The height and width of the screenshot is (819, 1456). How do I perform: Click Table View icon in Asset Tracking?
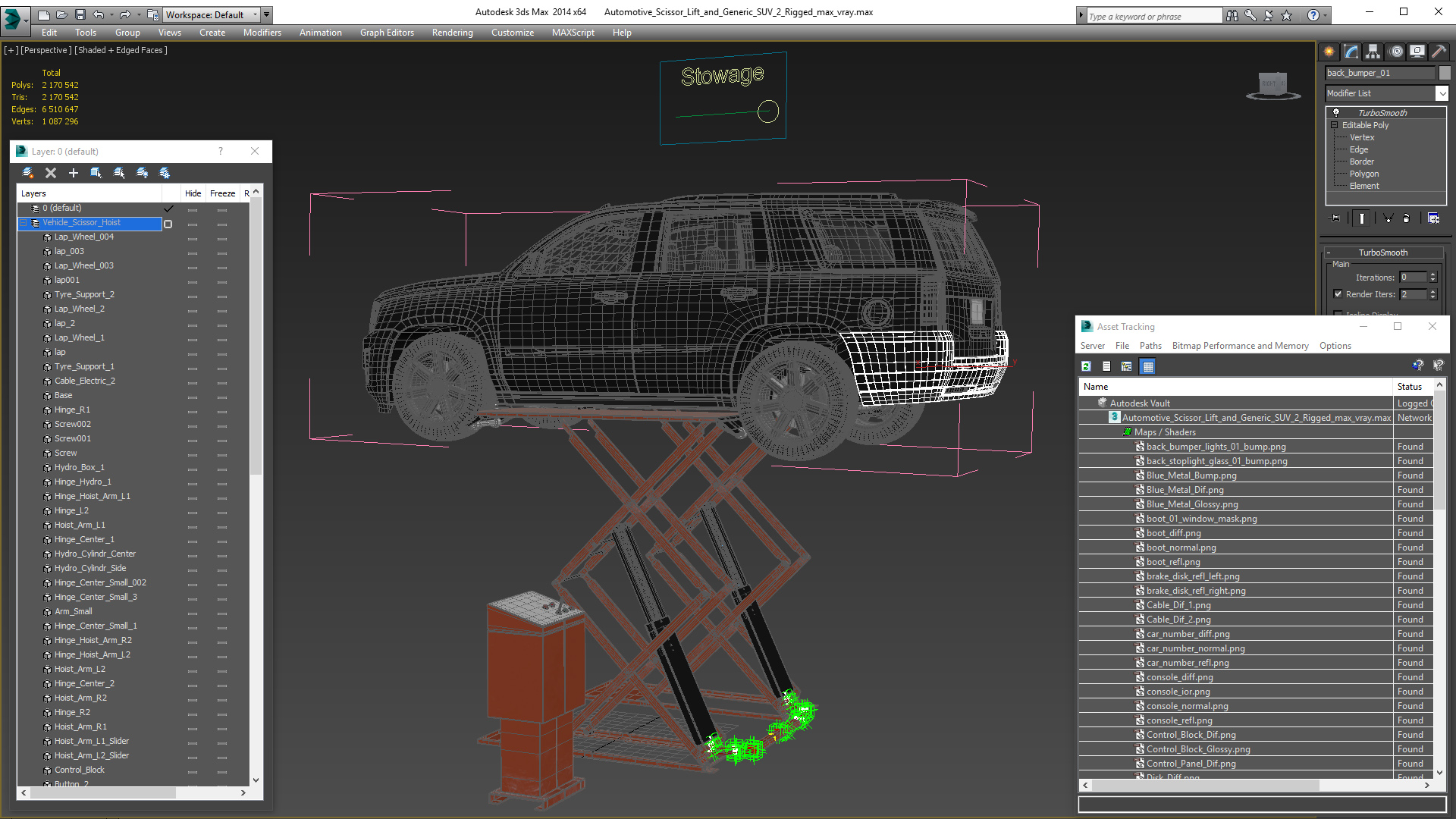[1148, 366]
